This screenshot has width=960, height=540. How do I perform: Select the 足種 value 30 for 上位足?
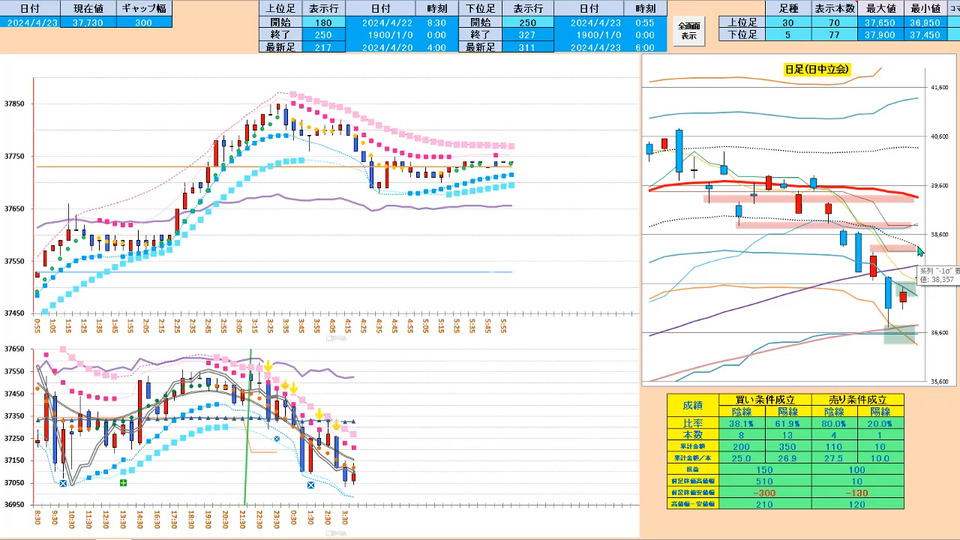click(x=788, y=23)
